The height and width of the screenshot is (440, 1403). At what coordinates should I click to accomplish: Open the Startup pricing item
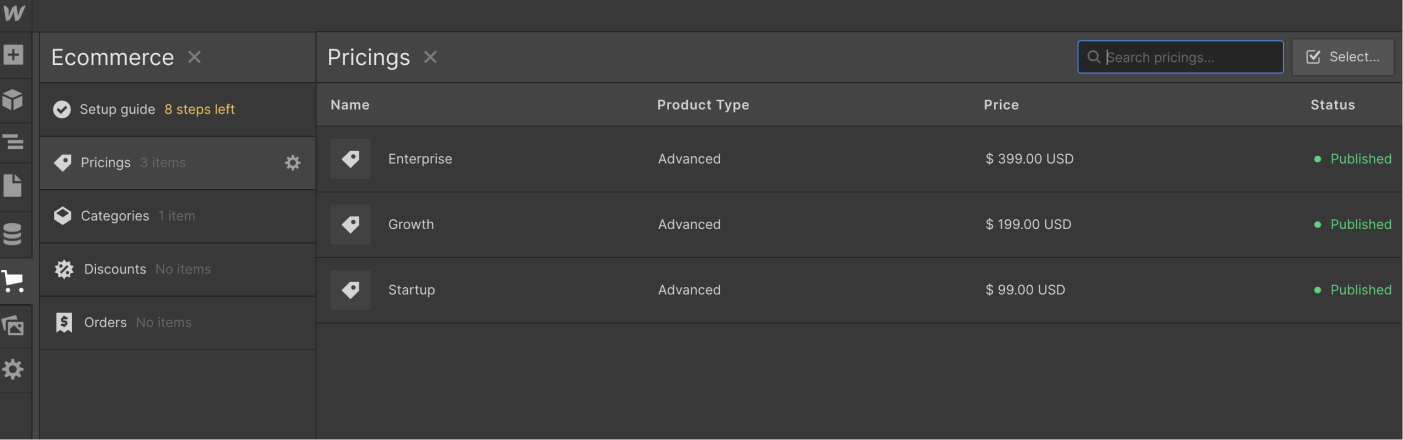click(x=411, y=290)
